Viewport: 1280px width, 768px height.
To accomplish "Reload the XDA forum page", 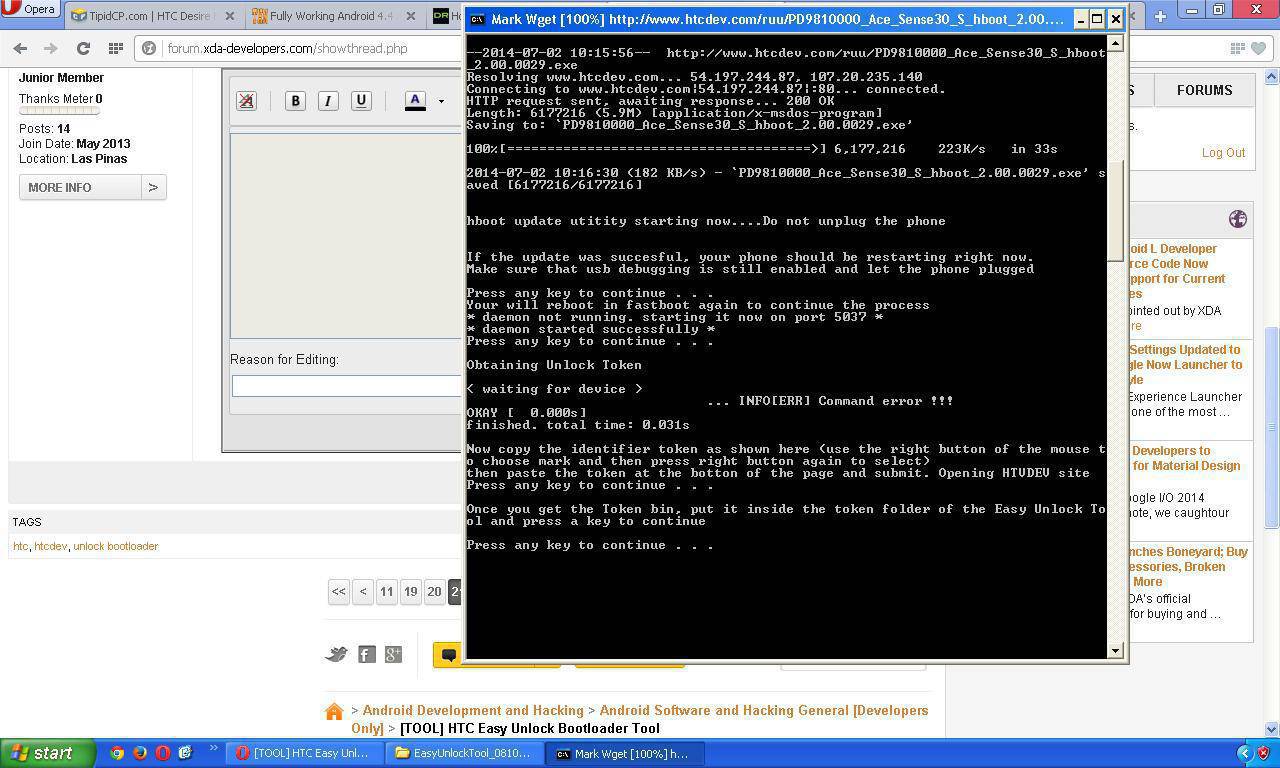I will pos(83,48).
